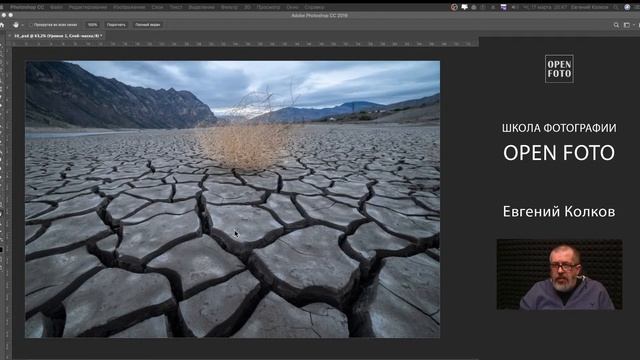Open the Текст menu

[x=176, y=7]
